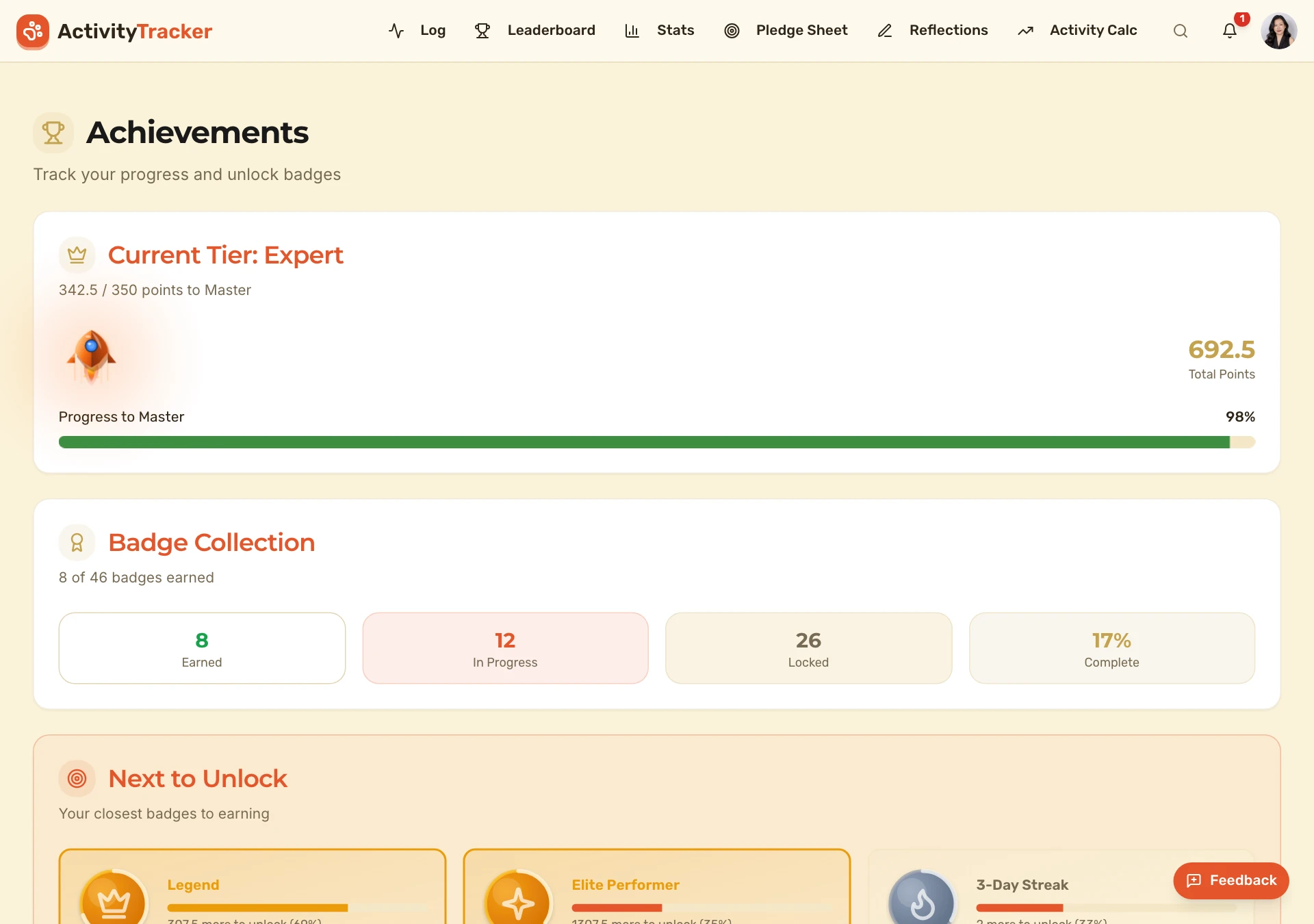
Task: Click the Progress to Master bar
Action: pos(657,442)
